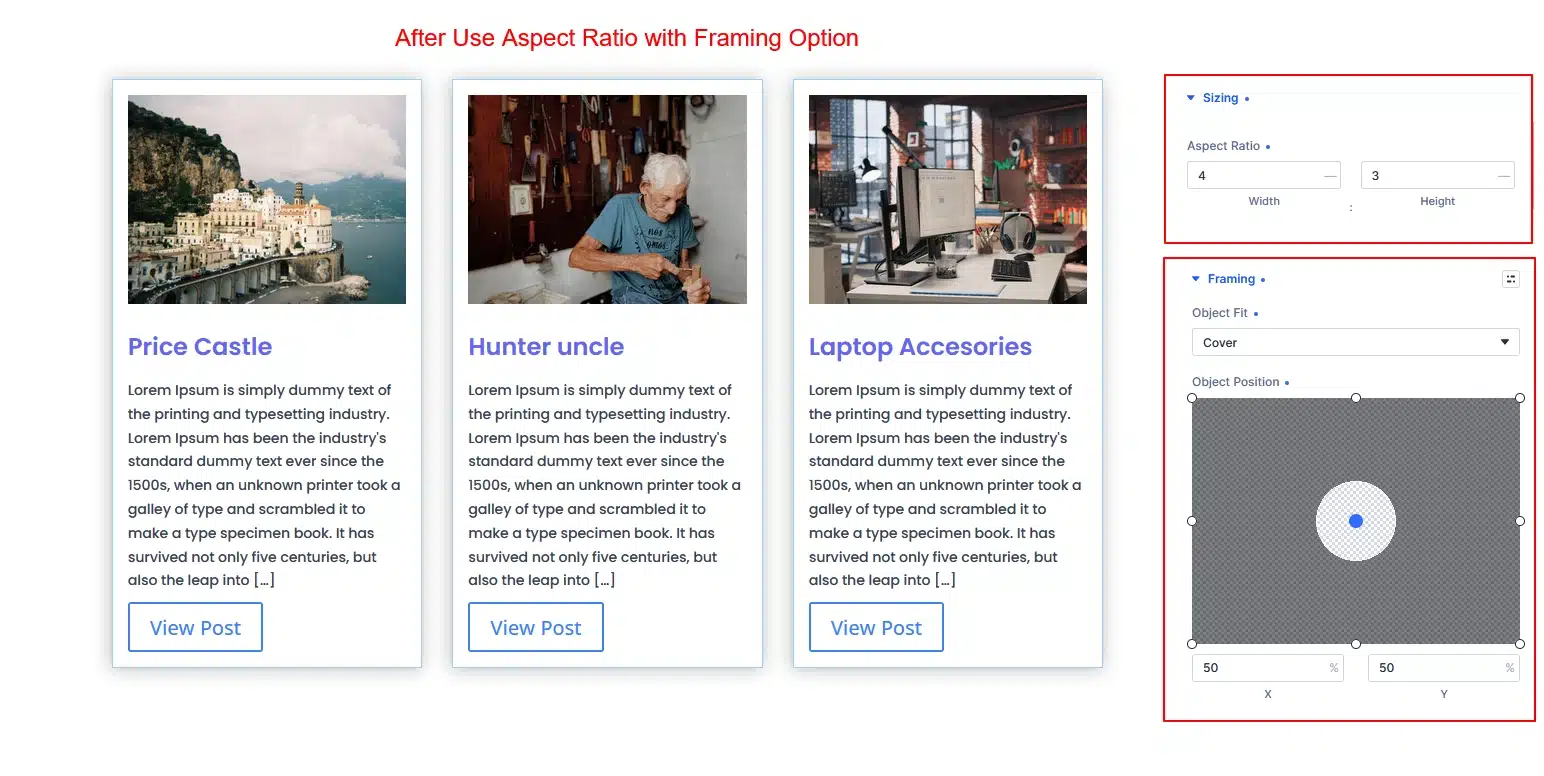Select the bottom-right object position handle
This screenshot has width=1544, height=776.
pyautogui.click(x=1520, y=644)
